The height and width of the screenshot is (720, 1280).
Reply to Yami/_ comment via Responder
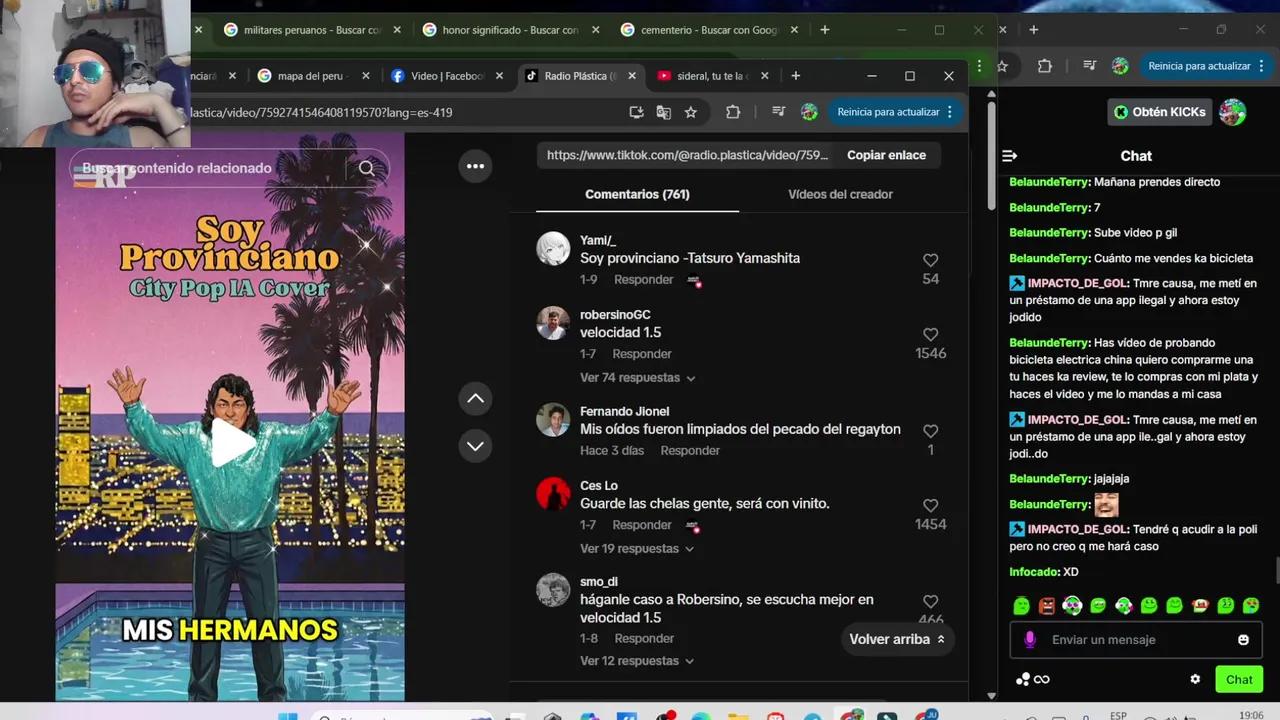click(643, 280)
